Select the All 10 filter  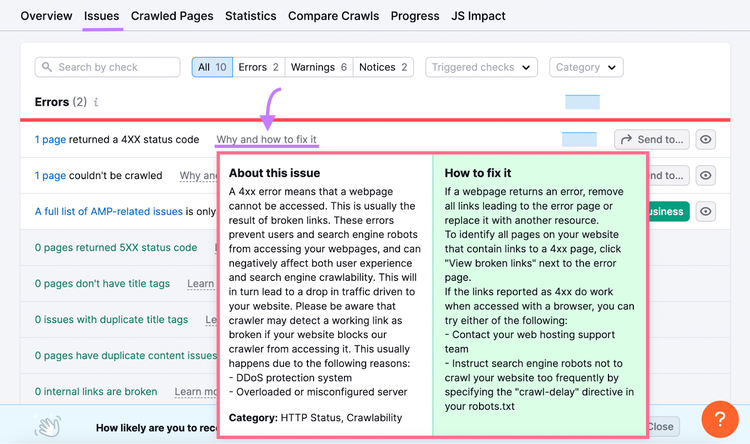click(x=212, y=67)
